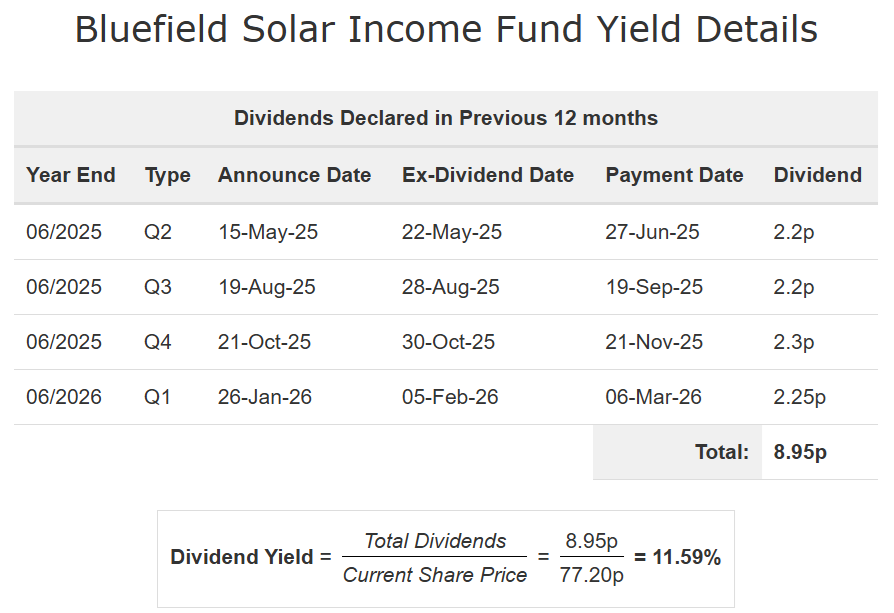Click the Announce Date column header
The height and width of the screenshot is (613, 894).
coord(294,175)
